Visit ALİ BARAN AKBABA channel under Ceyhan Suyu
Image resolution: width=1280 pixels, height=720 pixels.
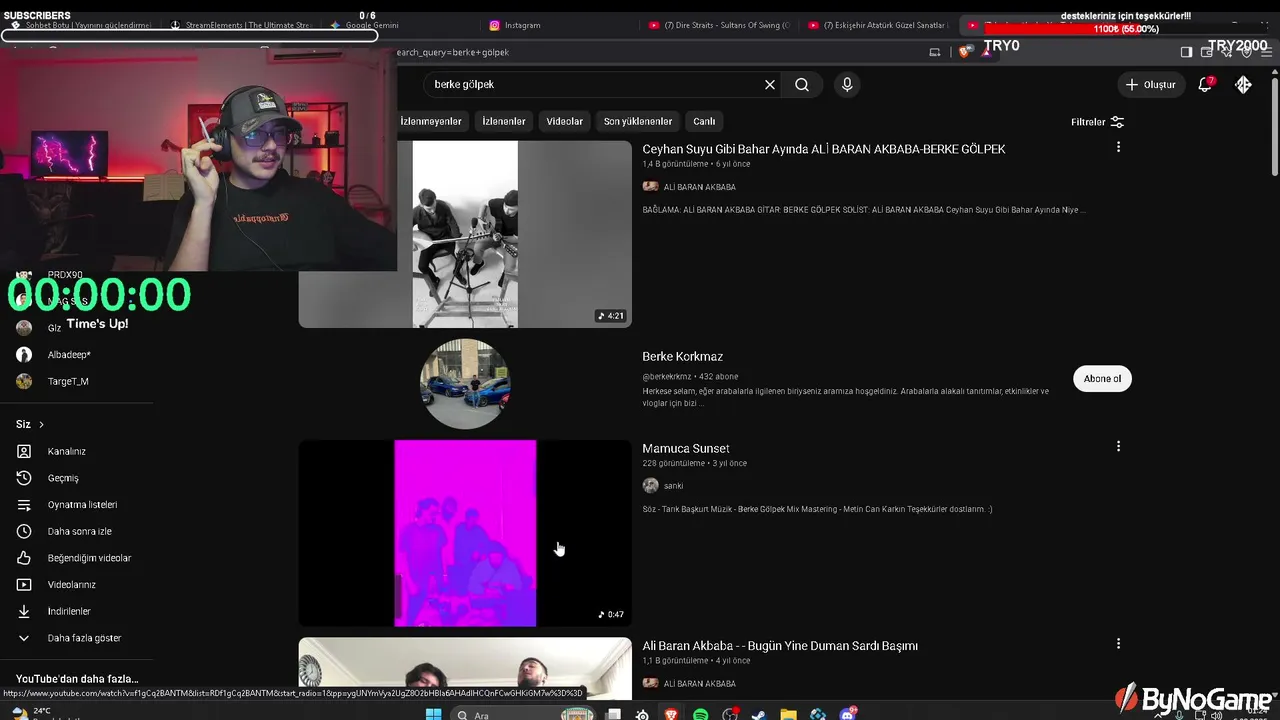pyautogui.click(x=699, y=187)
